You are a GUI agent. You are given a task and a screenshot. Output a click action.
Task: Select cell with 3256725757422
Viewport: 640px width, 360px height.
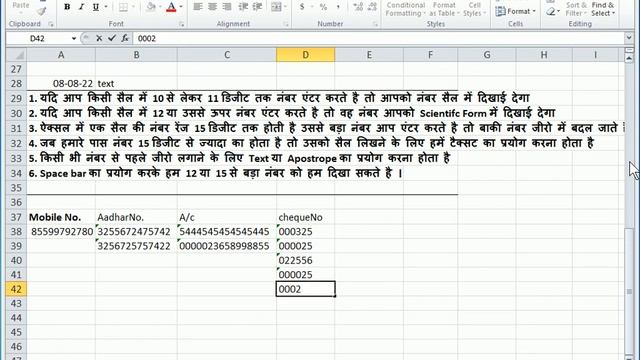[x=136, y=246]
